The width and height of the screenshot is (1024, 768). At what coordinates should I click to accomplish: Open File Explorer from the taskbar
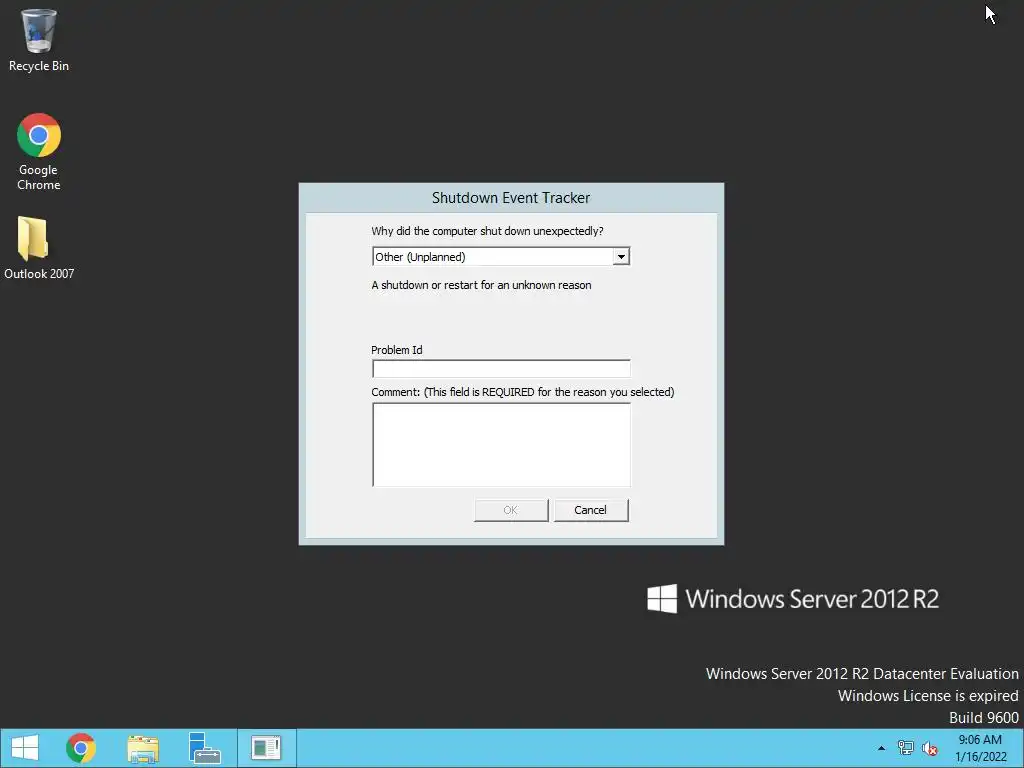coord(143,748)
